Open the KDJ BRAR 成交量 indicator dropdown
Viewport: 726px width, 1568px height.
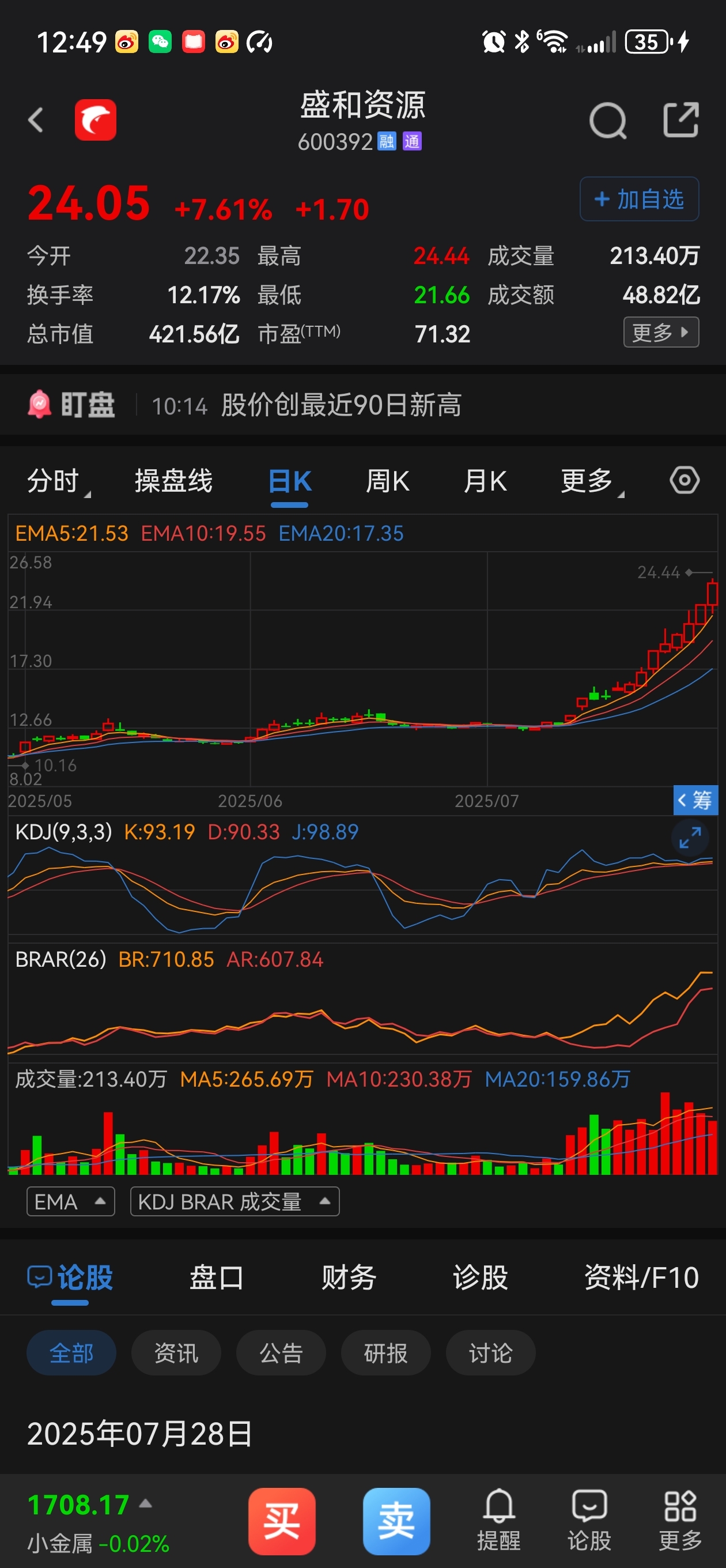235,1201
